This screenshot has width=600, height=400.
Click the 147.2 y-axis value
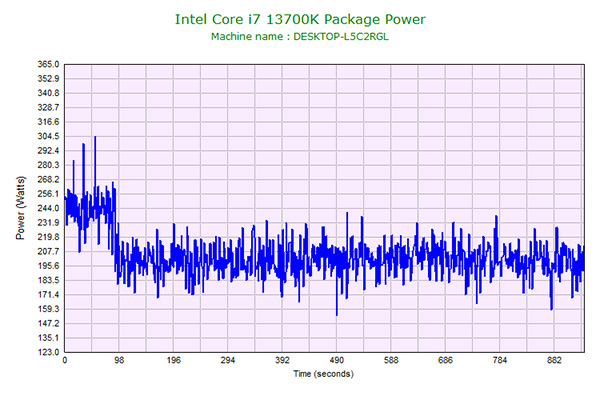48,323
